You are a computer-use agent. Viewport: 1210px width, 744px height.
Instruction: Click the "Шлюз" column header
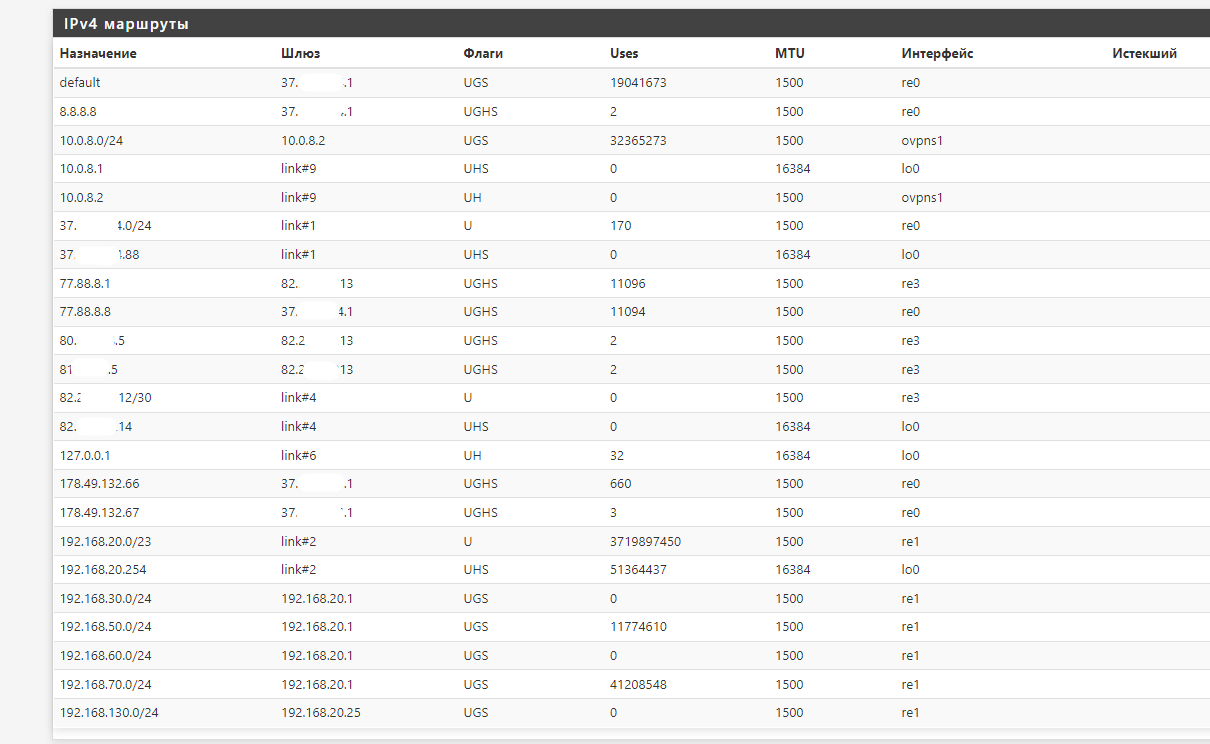click(x=300, y=54)
